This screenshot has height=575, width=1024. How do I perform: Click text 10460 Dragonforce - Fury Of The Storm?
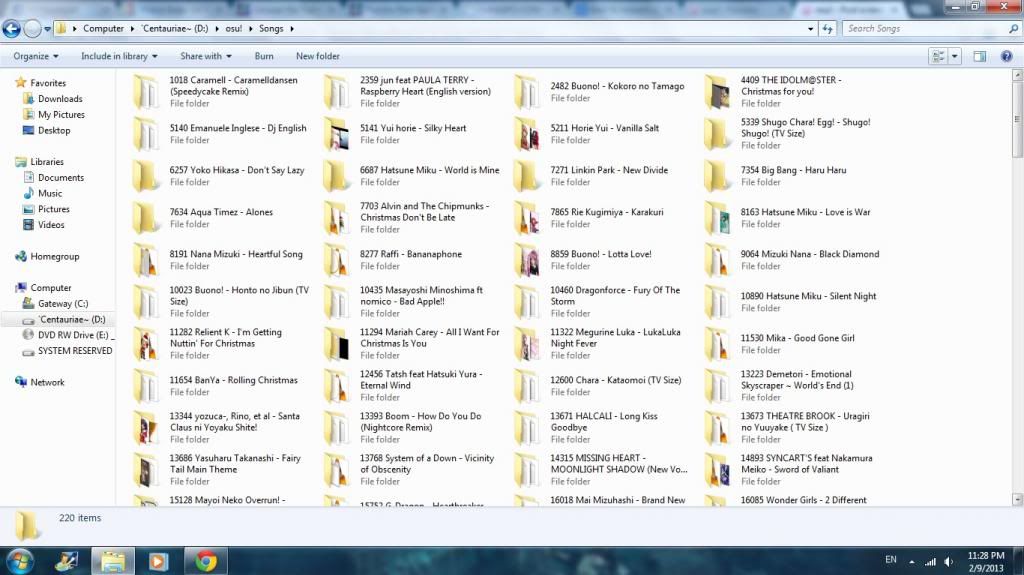click(615, 295)
